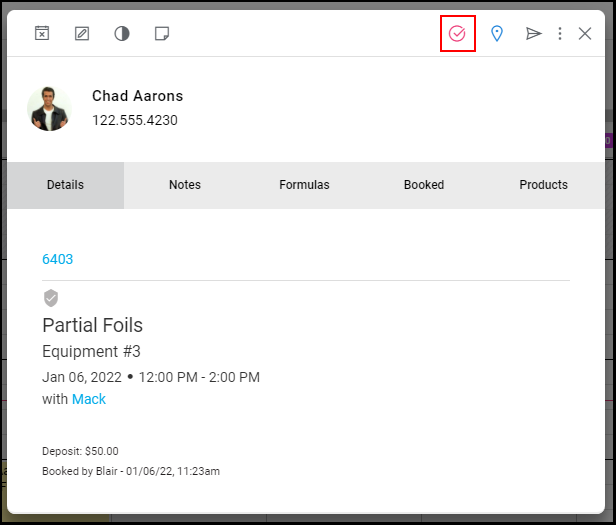Viewport: 616px width, 525px height.
Task: Click the phone number 122.555.4230
Action: click(135, 120)
